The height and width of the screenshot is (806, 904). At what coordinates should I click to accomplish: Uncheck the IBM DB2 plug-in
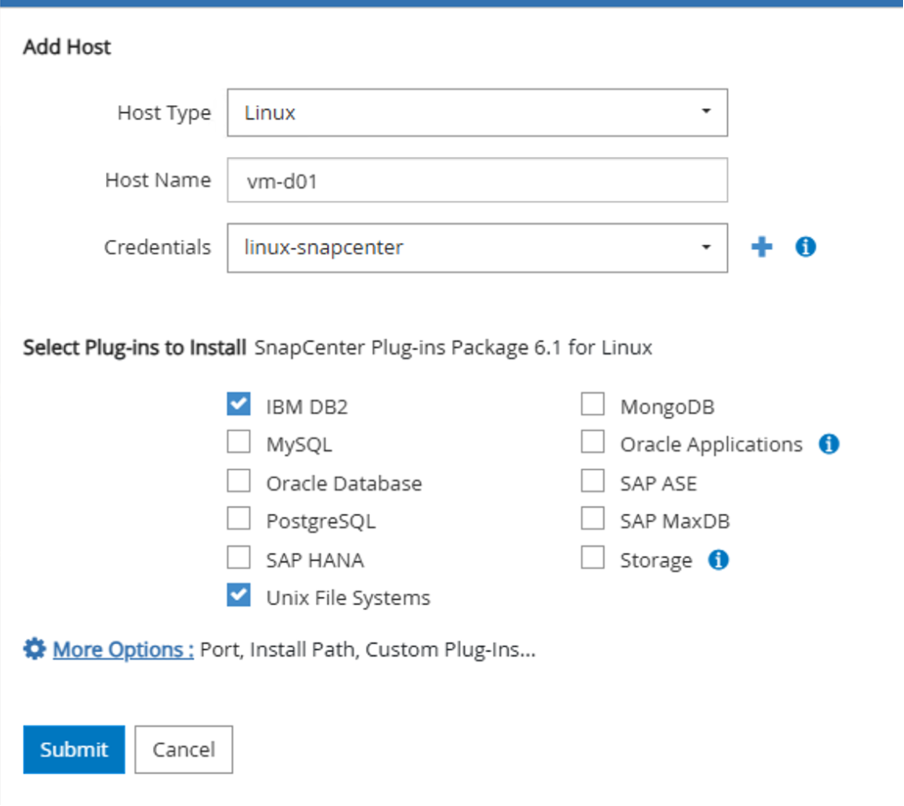click(239, 405)
